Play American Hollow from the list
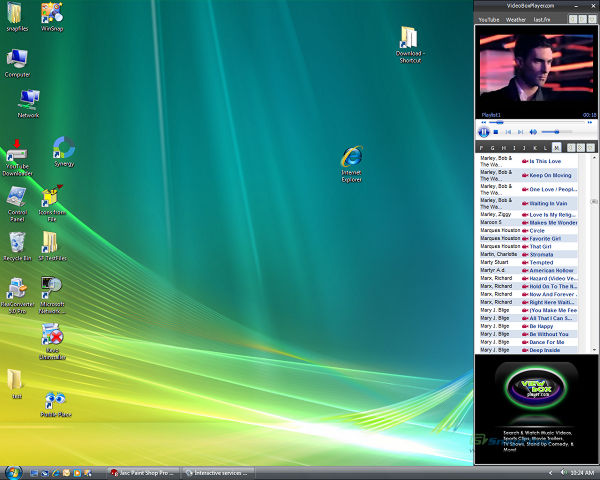600x480 pixels. (551, 271)
